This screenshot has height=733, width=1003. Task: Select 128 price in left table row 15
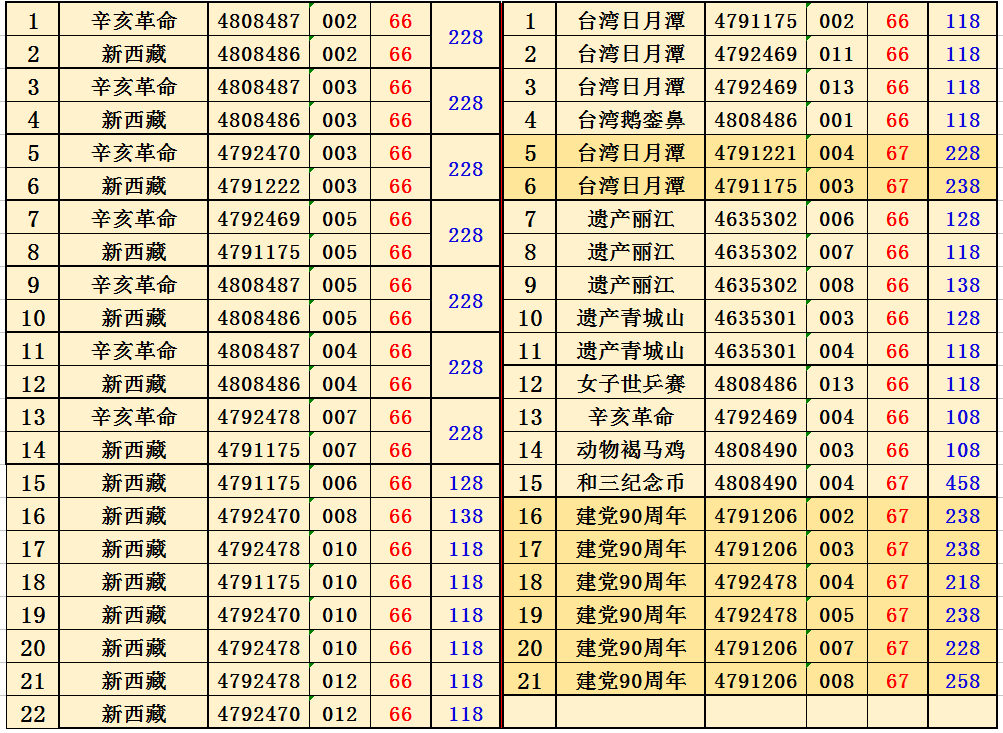(x=465, y=483)
